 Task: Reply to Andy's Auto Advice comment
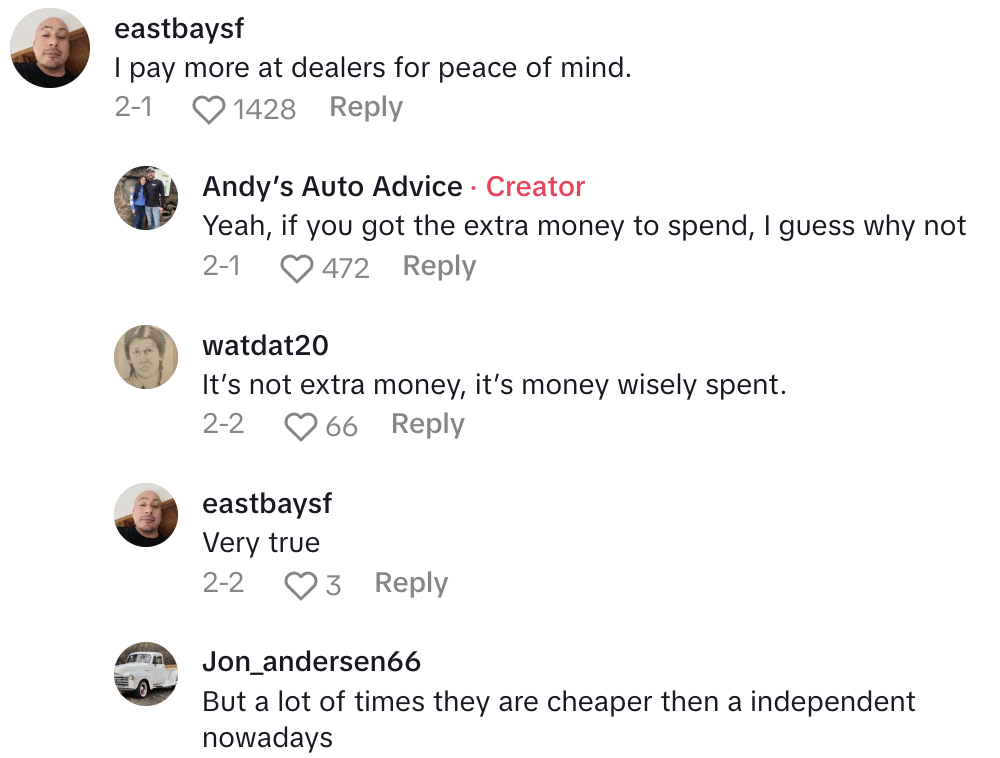(x=438, y=265)
